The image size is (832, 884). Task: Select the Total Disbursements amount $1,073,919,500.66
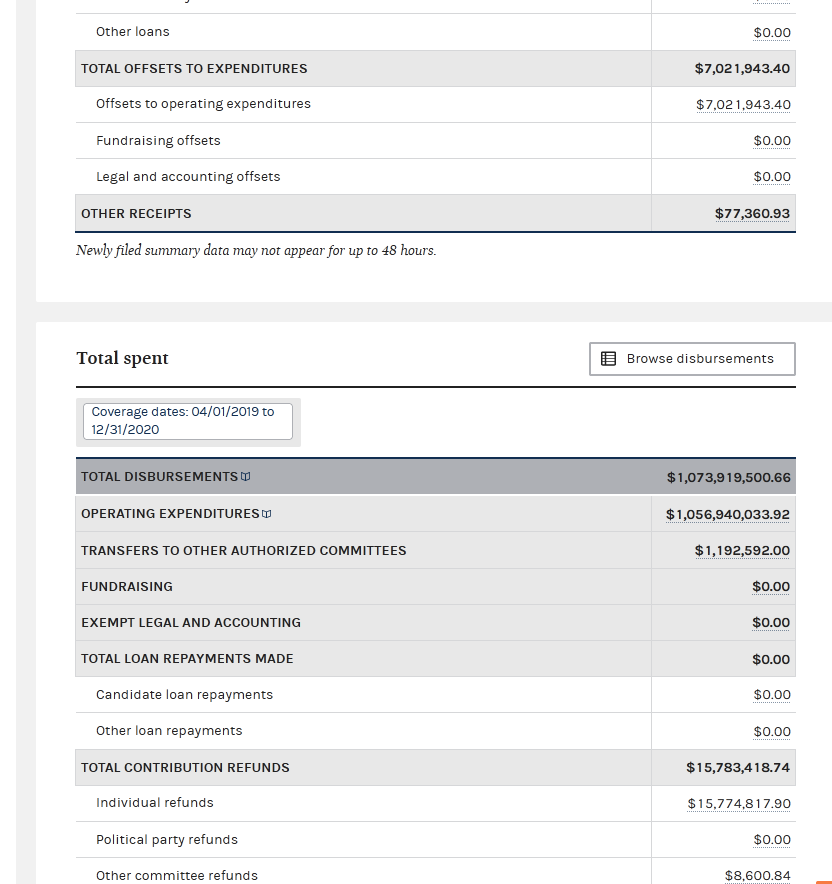728,478
